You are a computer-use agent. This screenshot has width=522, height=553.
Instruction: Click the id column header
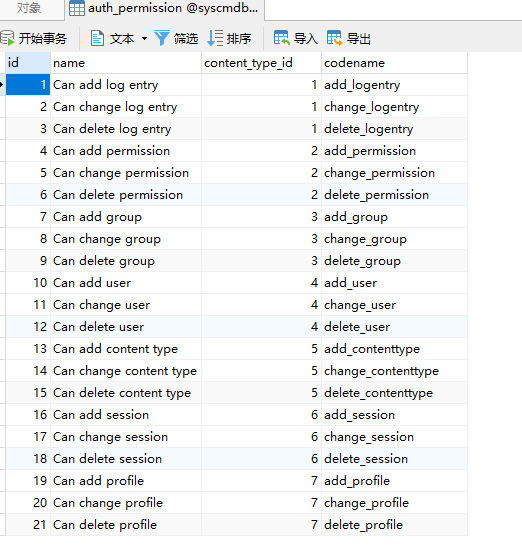coord(28,63)
